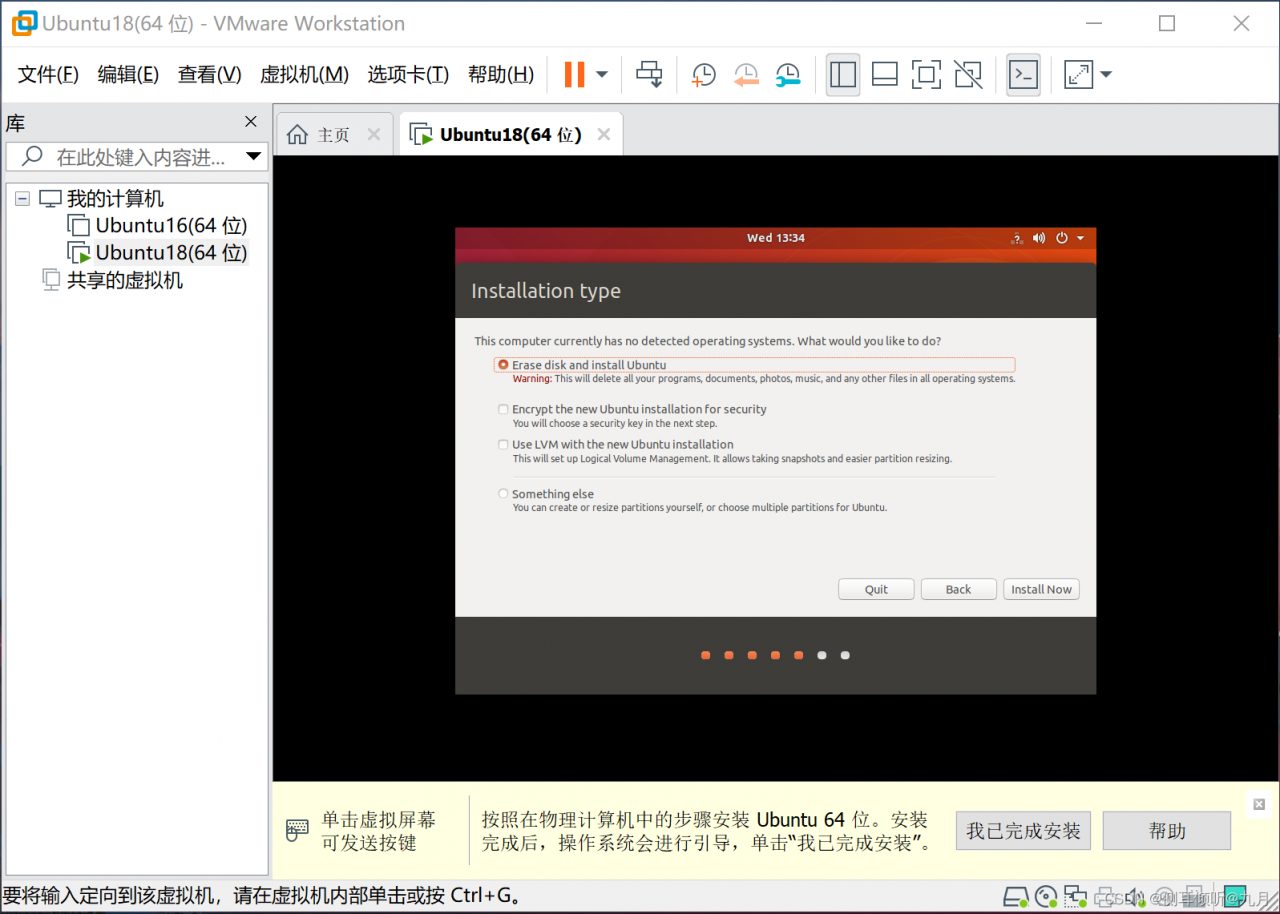Click the 帮助 button in info bar
1280x914 pixels.
[1167, 831]
